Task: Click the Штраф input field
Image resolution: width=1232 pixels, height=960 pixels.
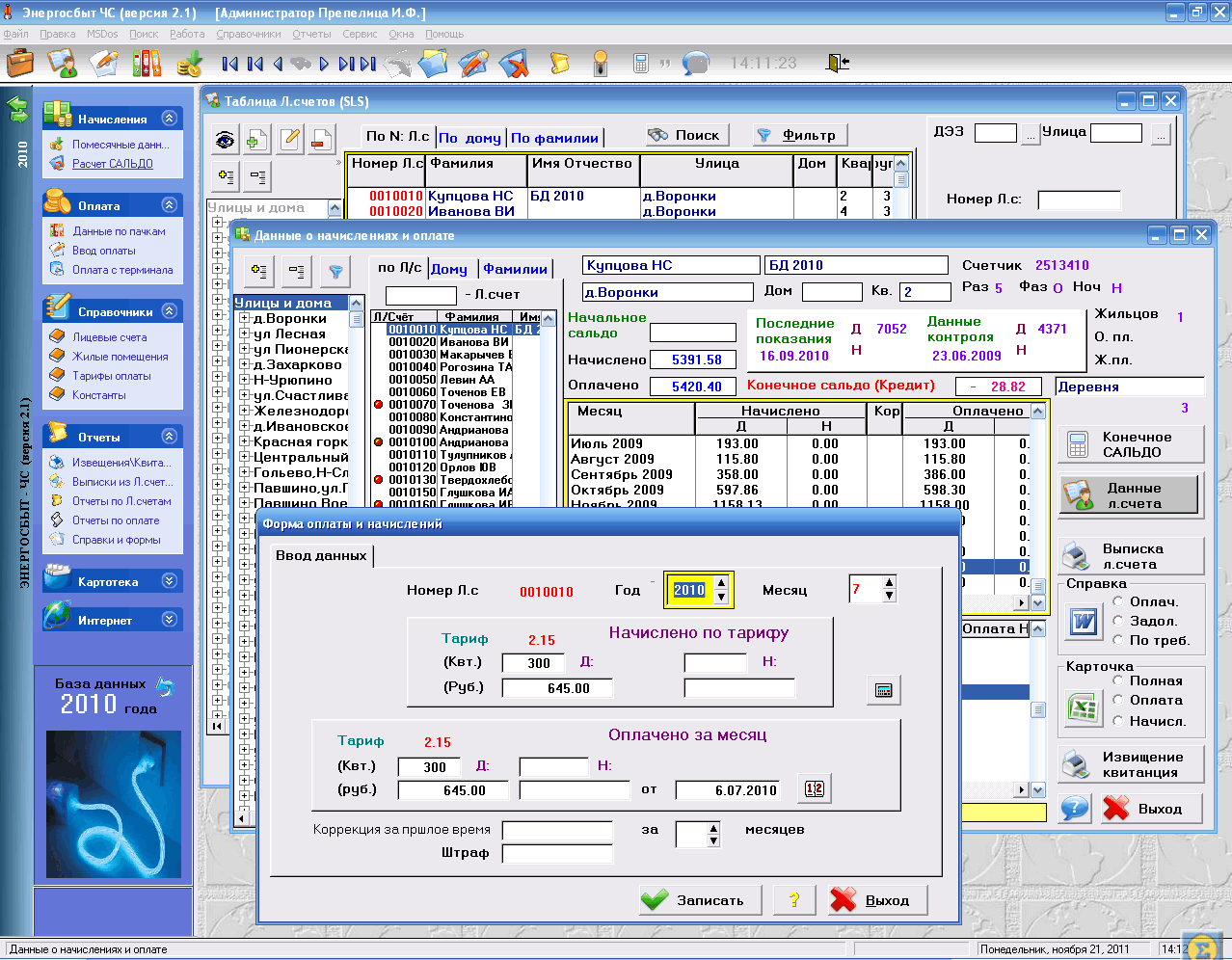Action: pyautogui.click(x=557, y=853)
